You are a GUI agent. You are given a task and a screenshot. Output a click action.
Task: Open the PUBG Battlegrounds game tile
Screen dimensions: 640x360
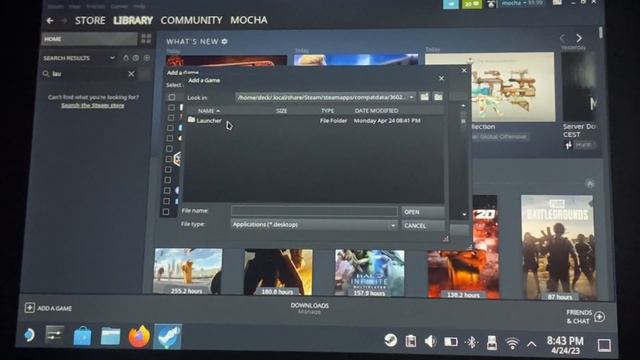pyautogui.click(x=558, y=248)
